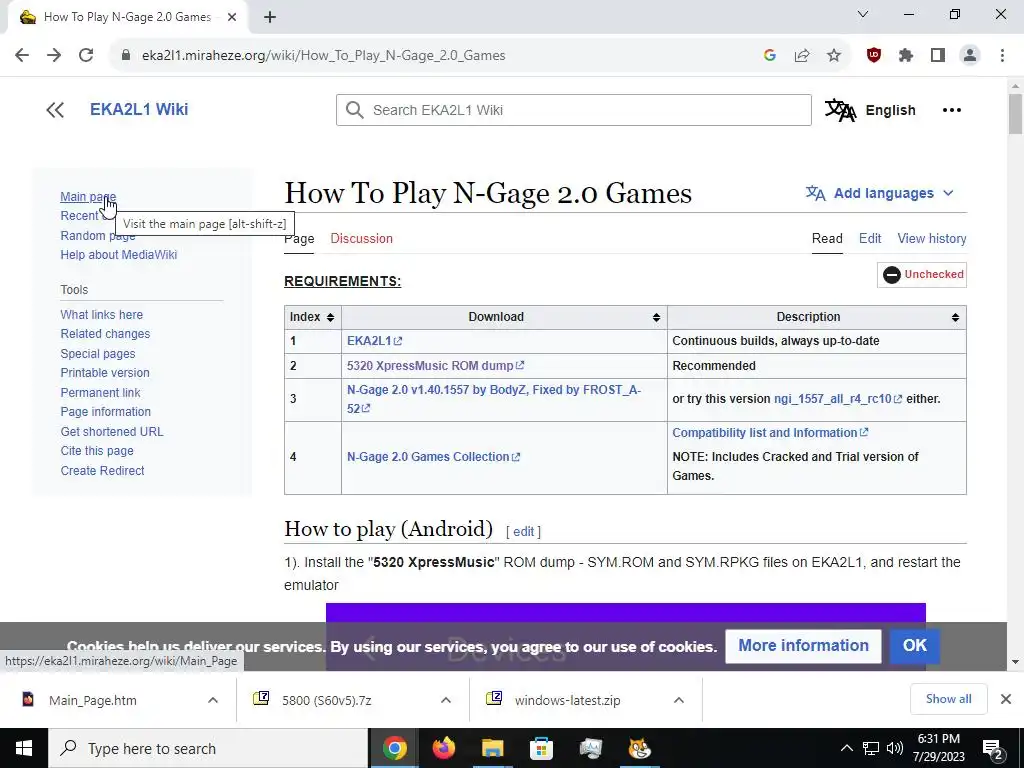1024x768 pixels.
Task: Open Chrome profile avatar
Action: point(970,56)
